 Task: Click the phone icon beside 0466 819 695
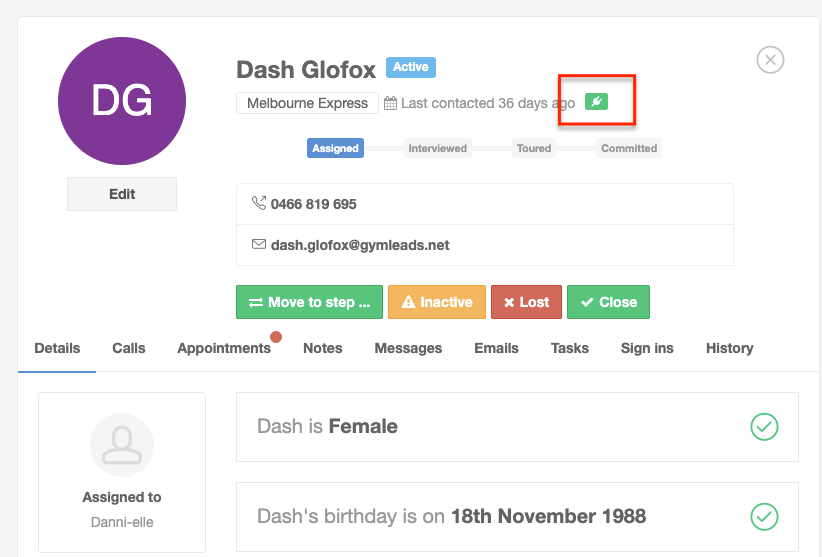pos(259,203)
